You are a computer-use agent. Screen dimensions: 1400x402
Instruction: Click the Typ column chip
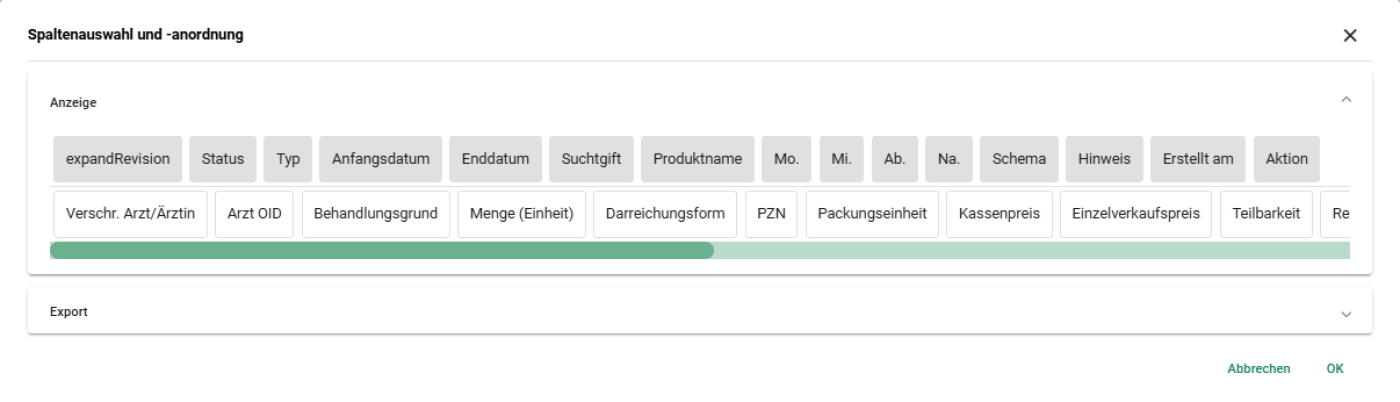(x=288, y=159)
